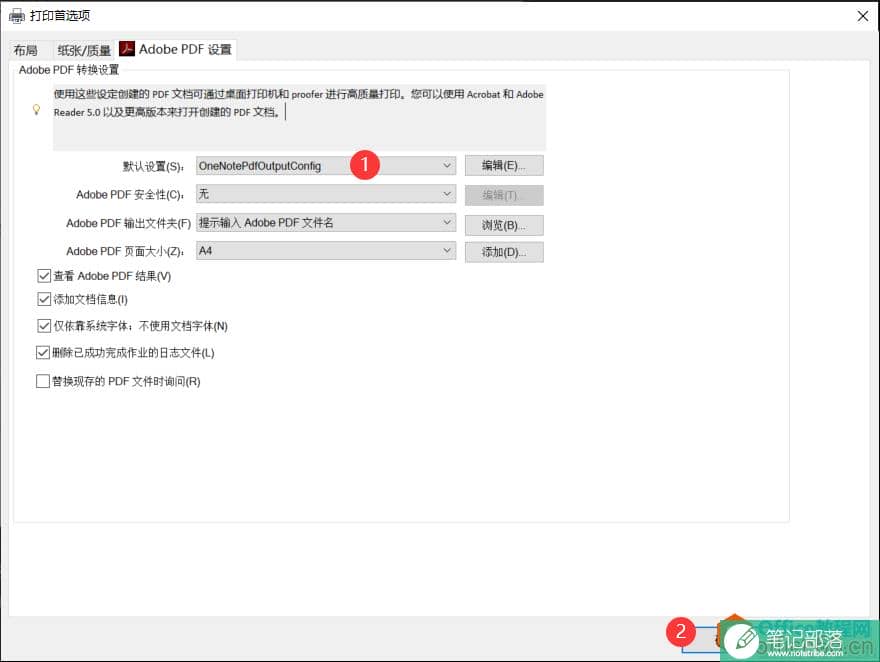Click the 默认设置(S) label

click(x=153, y=167)
